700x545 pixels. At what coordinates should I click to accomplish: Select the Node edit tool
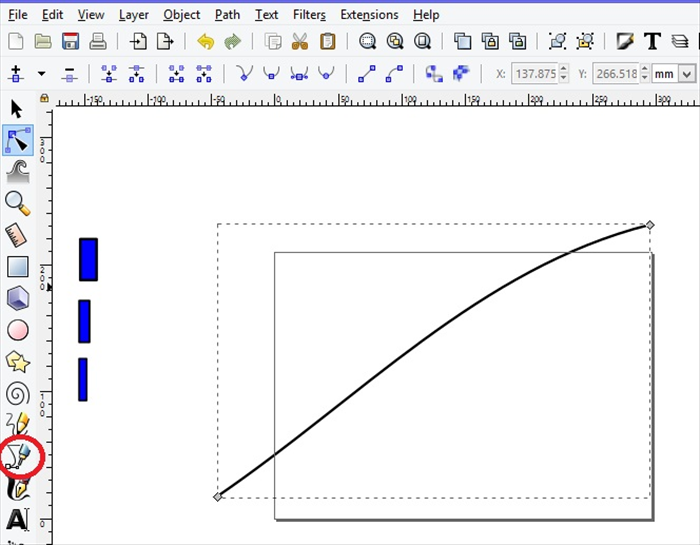click(x=18, y=140)
